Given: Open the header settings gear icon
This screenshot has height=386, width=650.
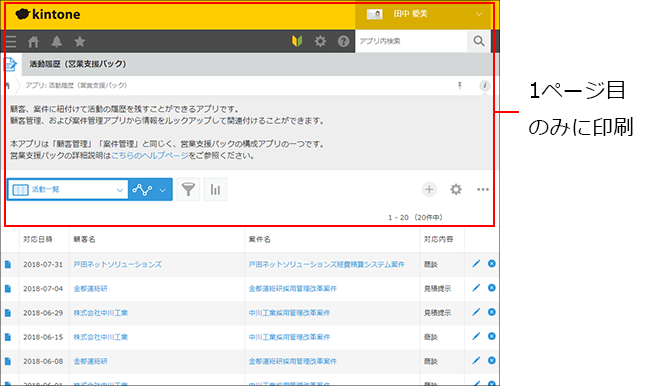Looking at the screenshot, I should 320,41.
